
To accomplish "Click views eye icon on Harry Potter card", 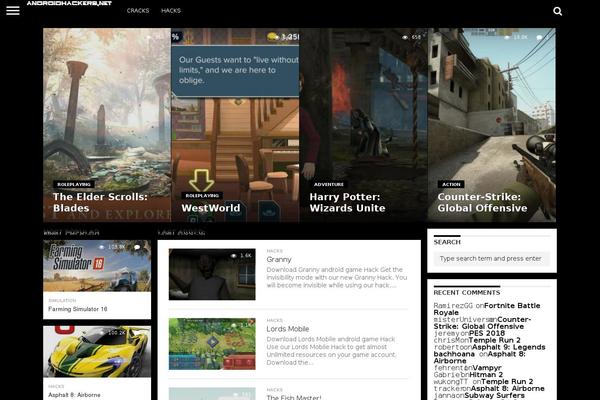I will click(x=405, y=38).
